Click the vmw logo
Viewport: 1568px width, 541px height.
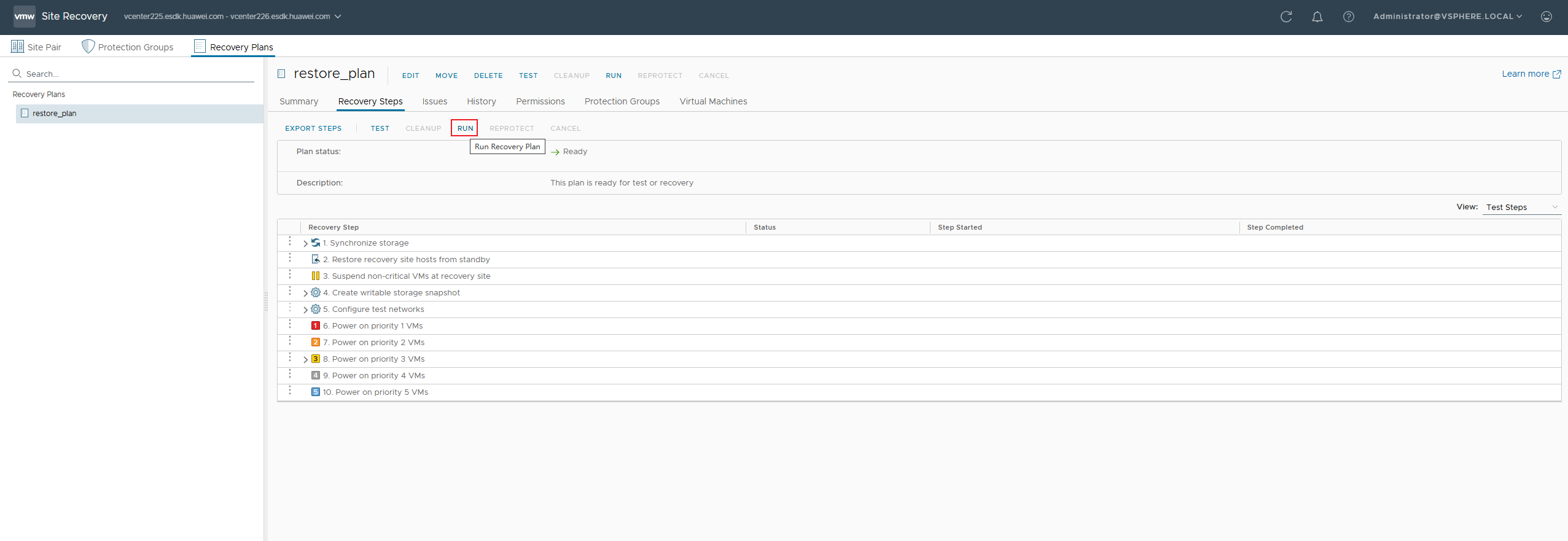coord(25,17)
